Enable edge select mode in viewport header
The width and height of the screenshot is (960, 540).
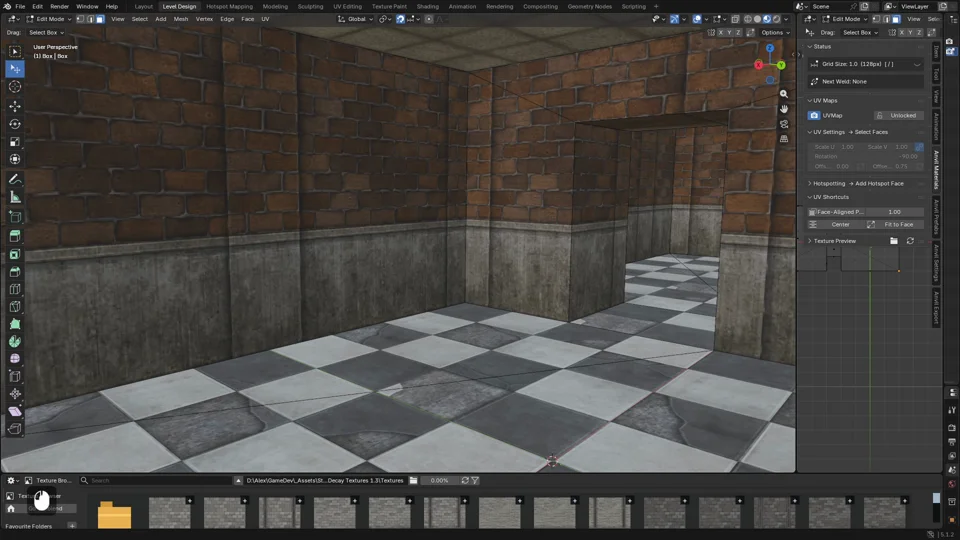coord(90,19)
